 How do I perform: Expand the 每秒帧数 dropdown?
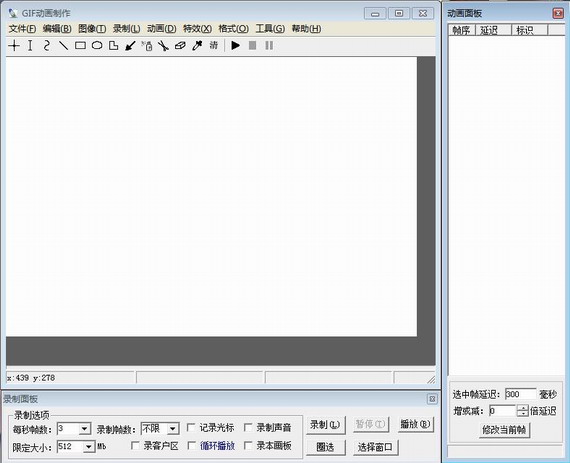click(x=84, y=429)
